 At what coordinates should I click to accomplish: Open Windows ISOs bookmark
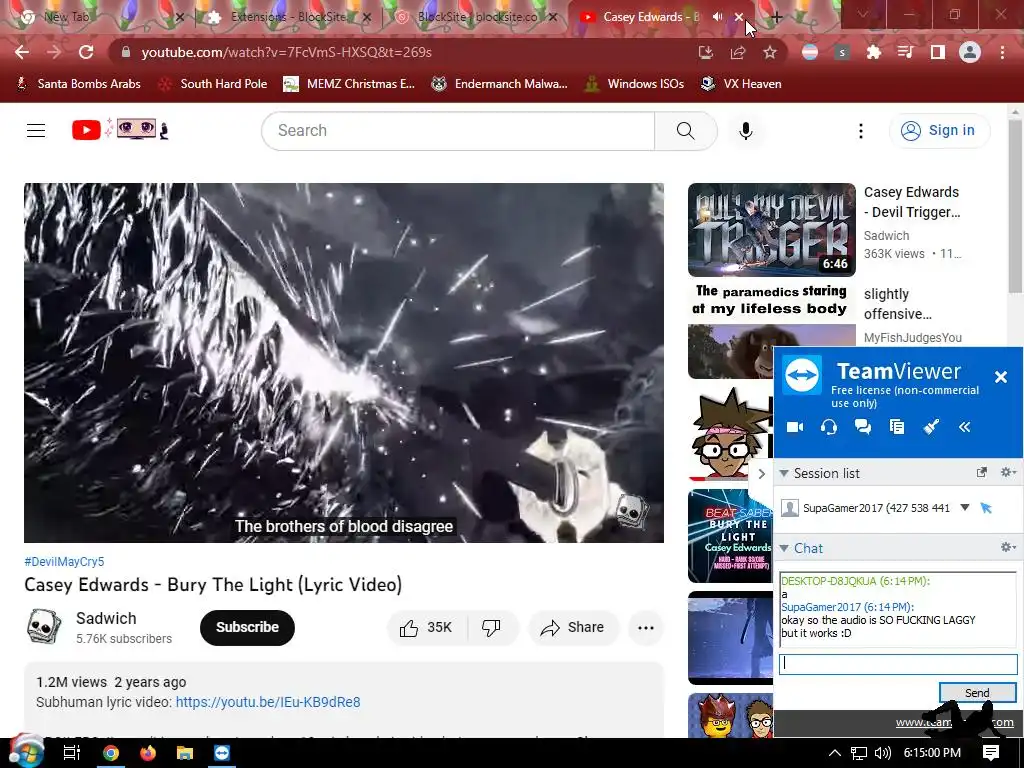(x=634, y=84)
